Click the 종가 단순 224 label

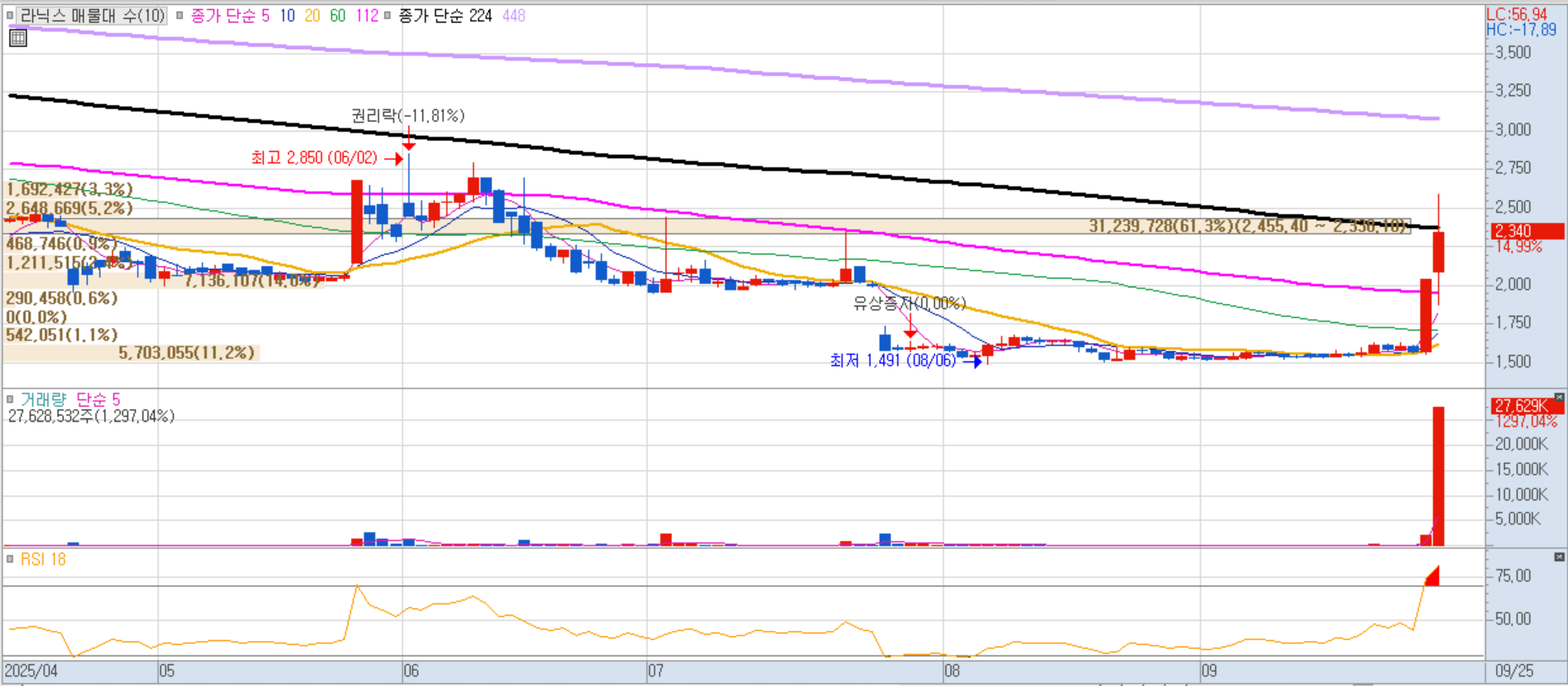tap(445, 15)
